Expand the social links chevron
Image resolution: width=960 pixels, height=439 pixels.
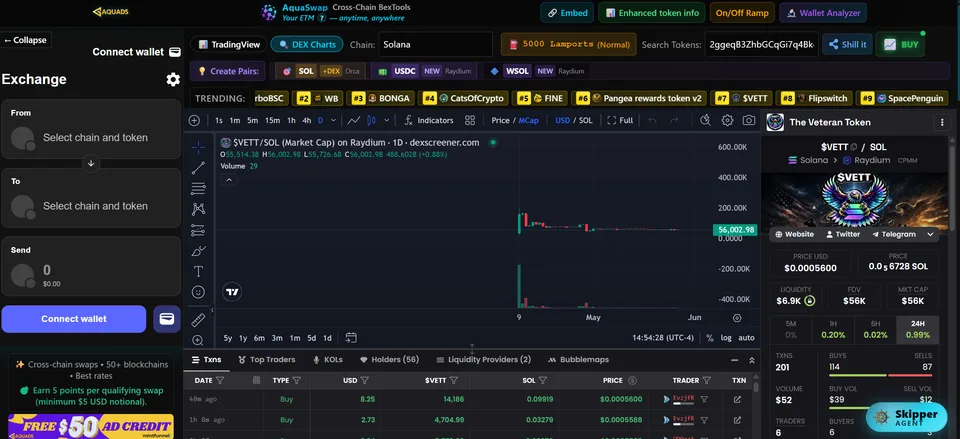tap(931, 235)
